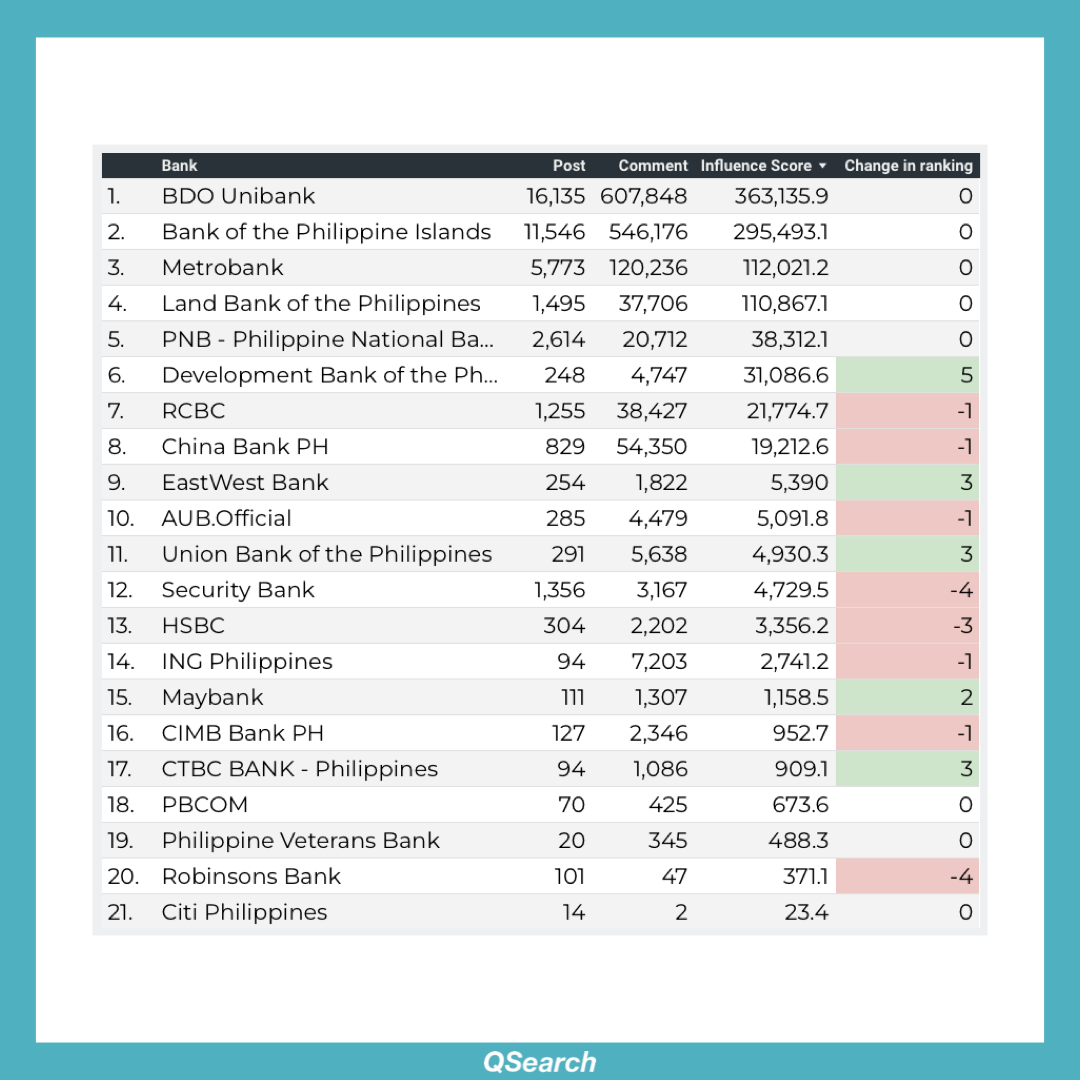This screenshot has width=1080, height=1080.
Task: Click Bank of Philippine Islands posts 11,546
Action: click(554, 232)
